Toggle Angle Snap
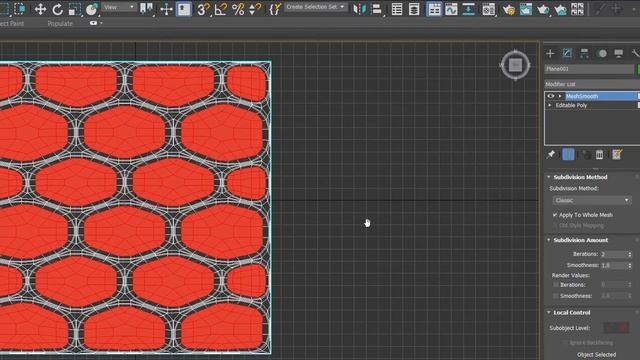 pyautogui.click(x=220, y=9)
